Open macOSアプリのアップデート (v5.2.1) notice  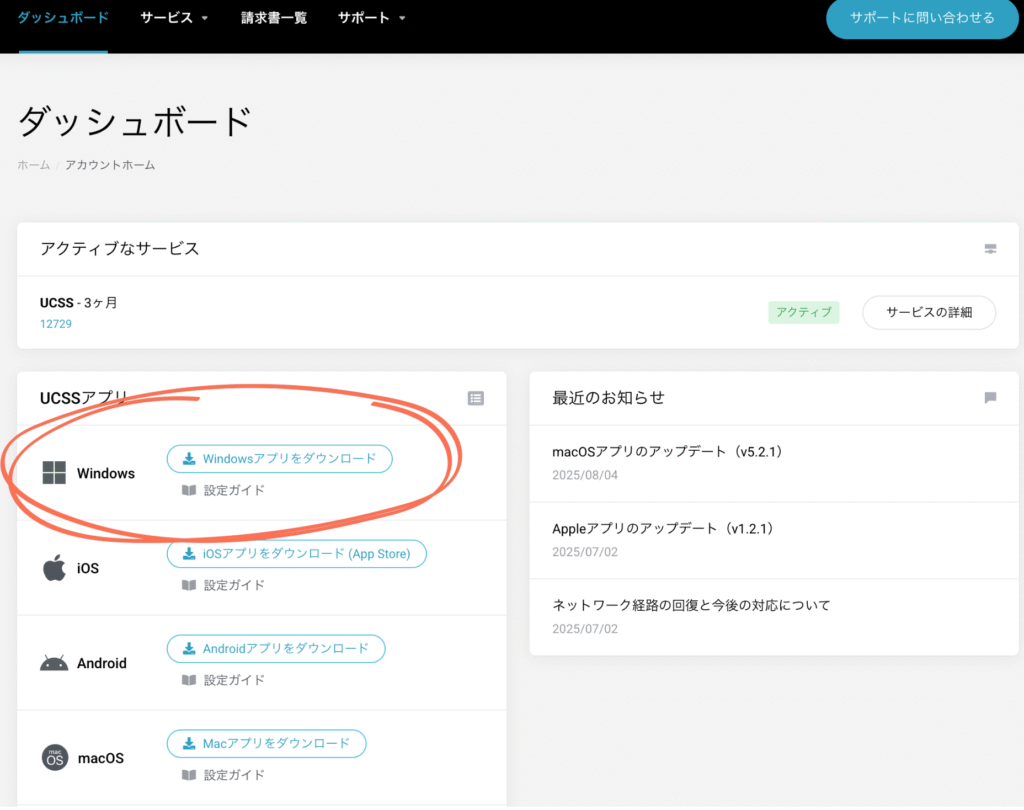pyautogui.click(x=667, y=452)
